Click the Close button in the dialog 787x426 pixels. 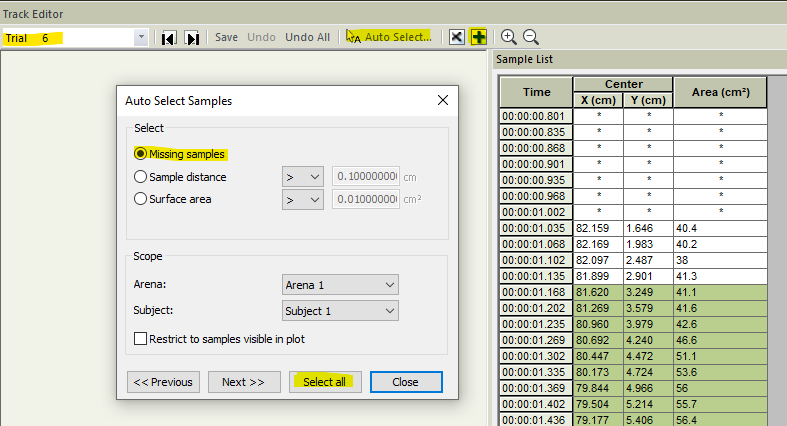(x=406, y=382)
